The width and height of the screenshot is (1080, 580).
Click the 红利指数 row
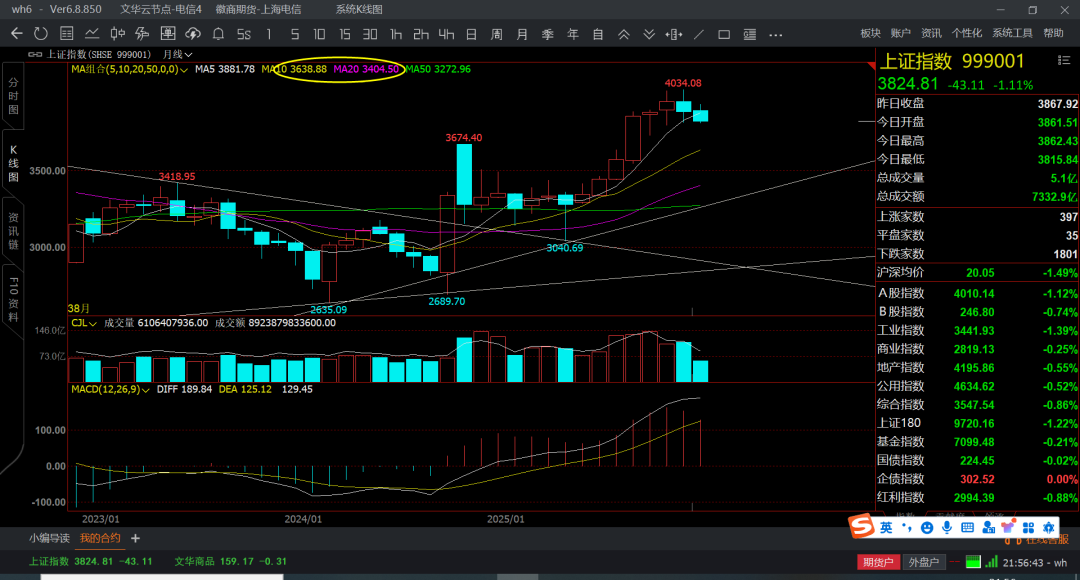pyautogui.click(x=977, y=498)
